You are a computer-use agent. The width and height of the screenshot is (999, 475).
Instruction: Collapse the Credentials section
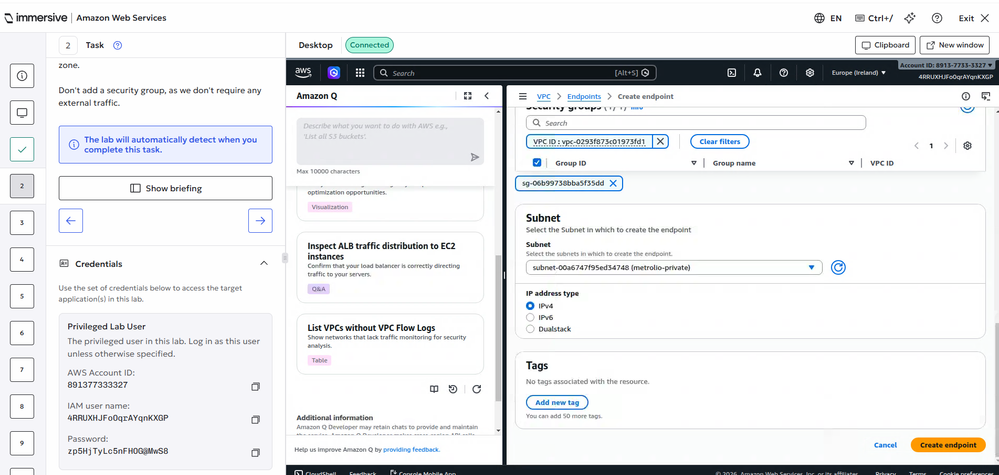click(264, 263)
